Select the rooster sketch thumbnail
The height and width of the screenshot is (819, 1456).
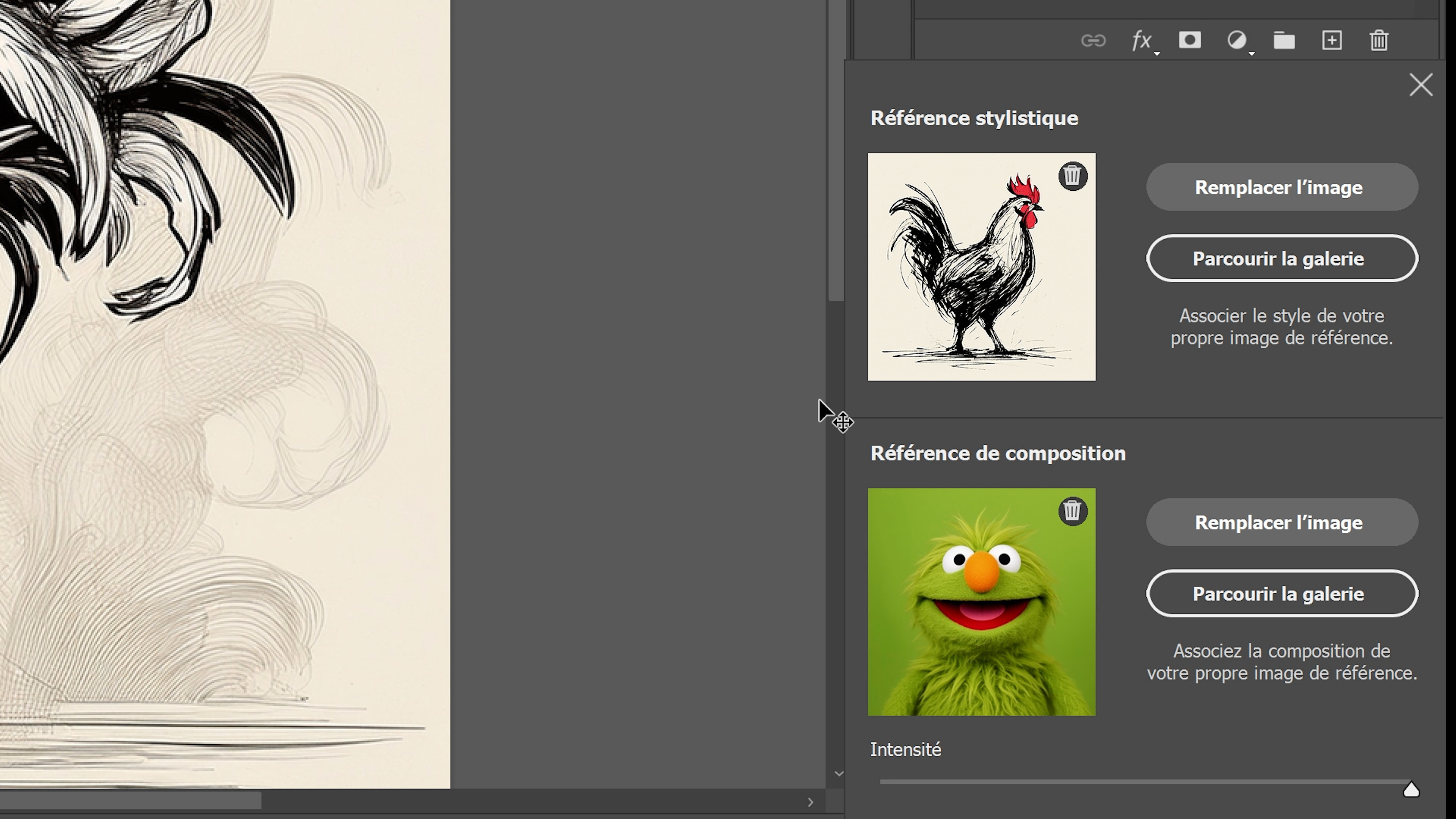[981, 267]
